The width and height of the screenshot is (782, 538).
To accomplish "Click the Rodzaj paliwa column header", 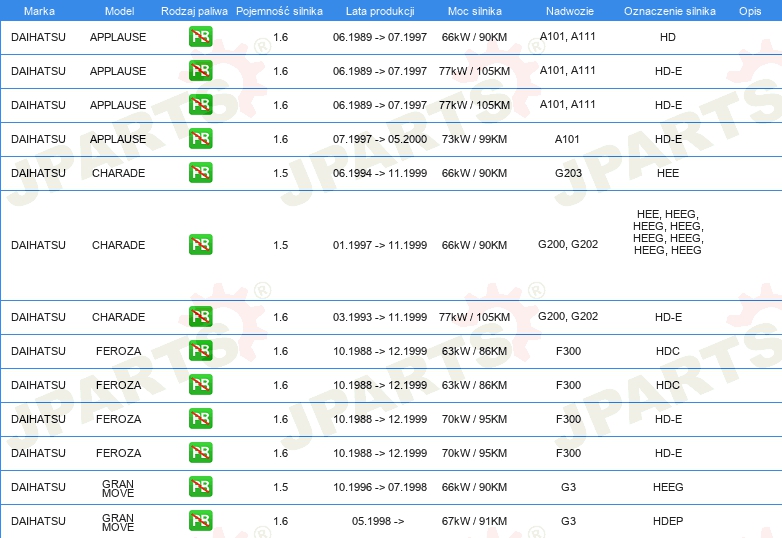I will [194, 11].
